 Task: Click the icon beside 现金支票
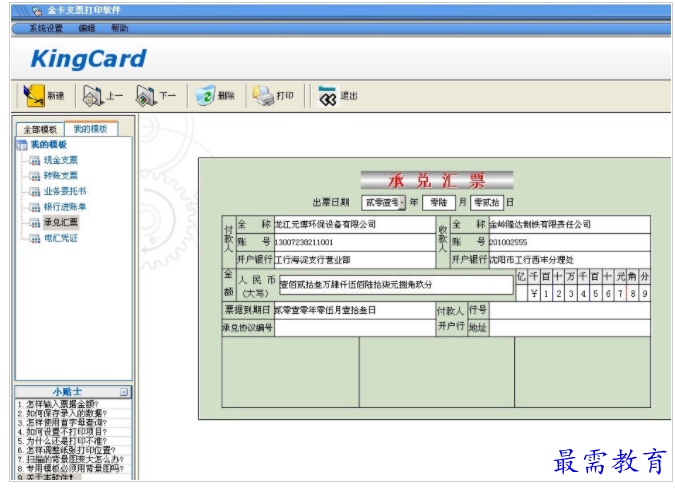[34, 161]
